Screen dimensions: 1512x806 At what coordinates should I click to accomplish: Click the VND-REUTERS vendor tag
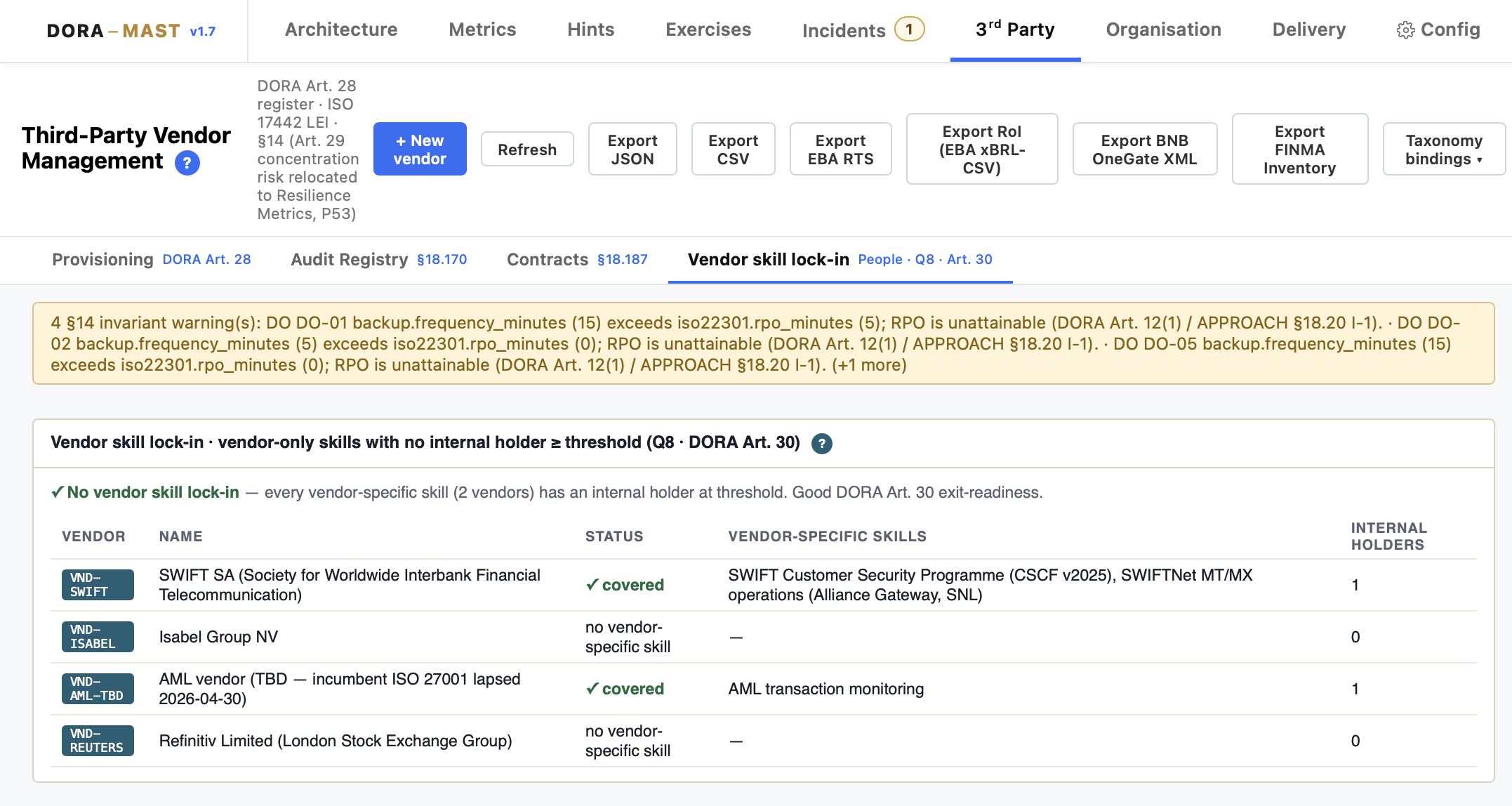(98, 741)
